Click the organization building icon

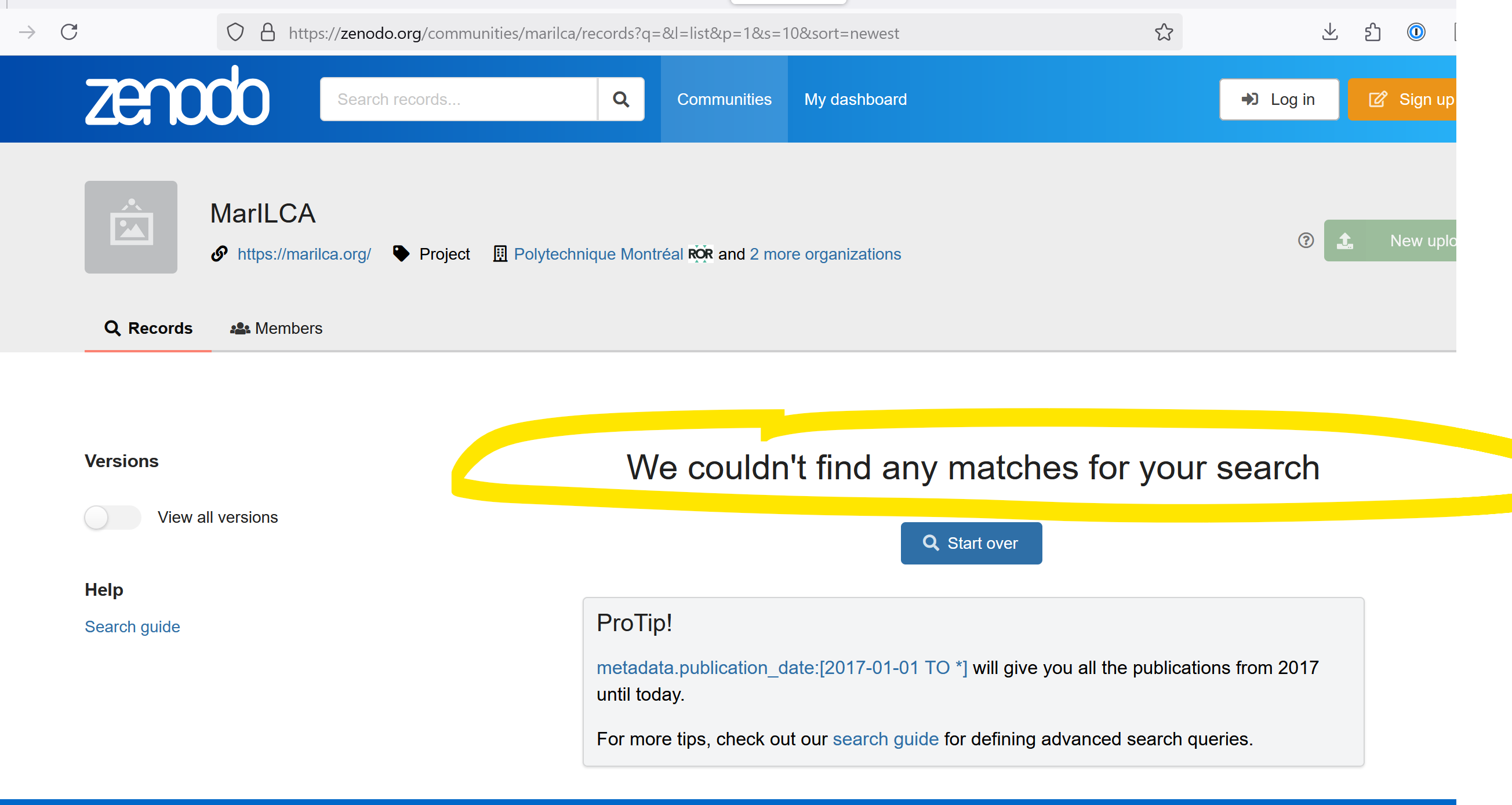coord(500,254)
